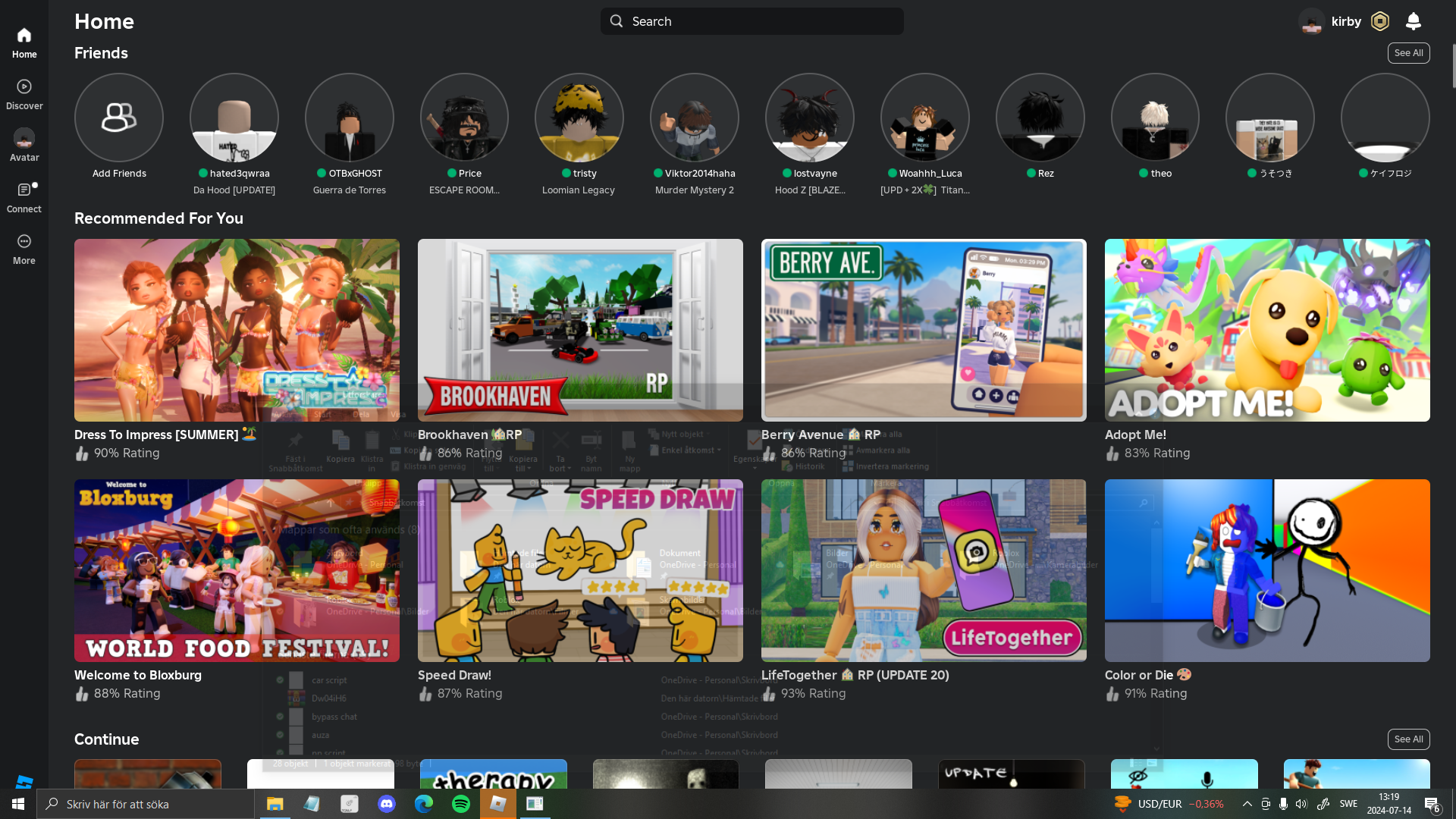The height and width of the screenshot is (819, 1456).
Task: Click See All for Continue
Action: [1409, 739]
